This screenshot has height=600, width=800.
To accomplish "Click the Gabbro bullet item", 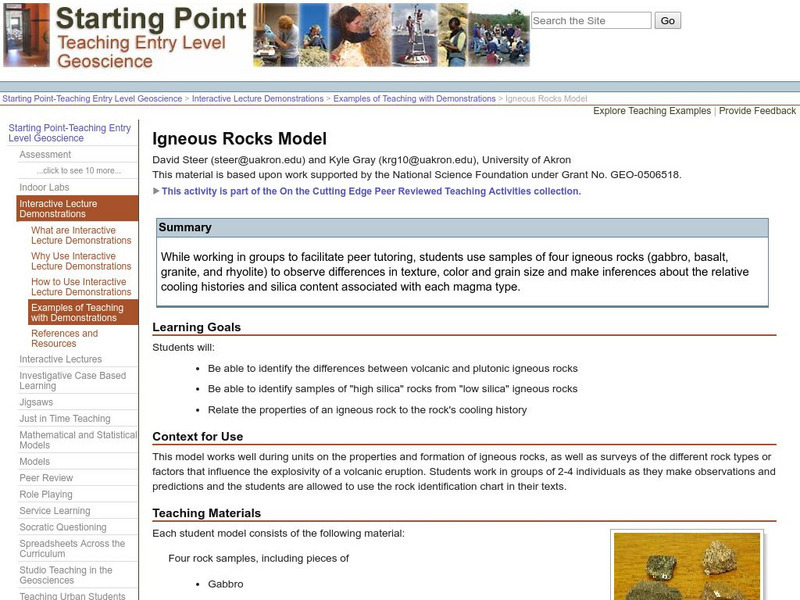I will tap(225, 584).
